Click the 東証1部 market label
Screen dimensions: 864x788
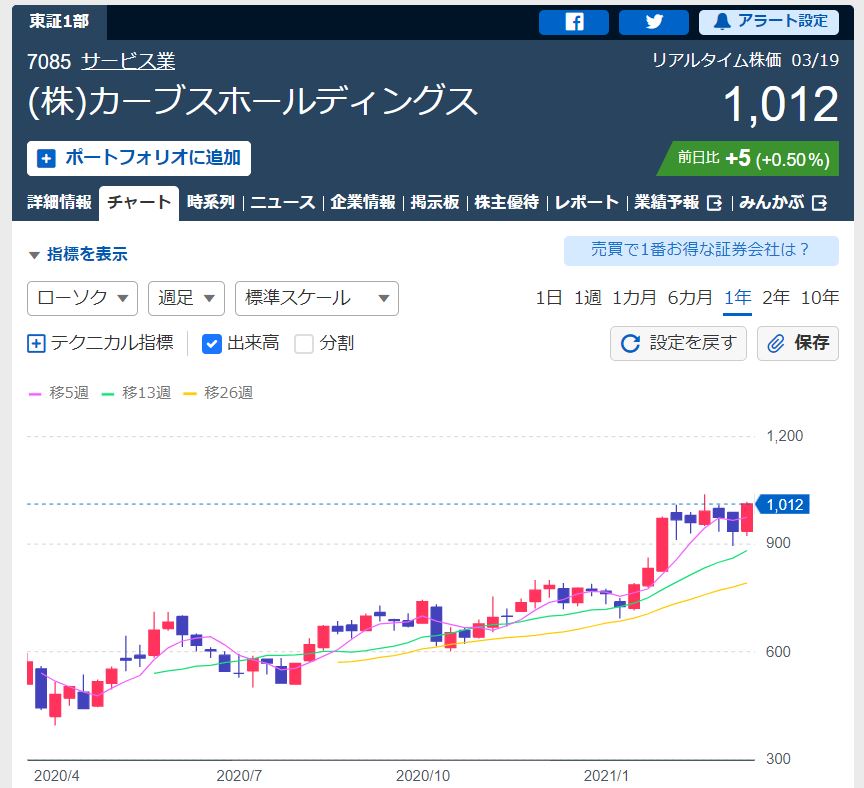(x=59, y=21)
